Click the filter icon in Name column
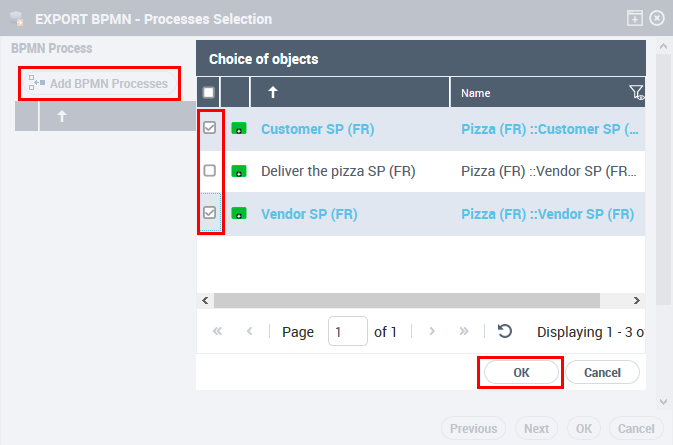 click(x=636, y=93)
